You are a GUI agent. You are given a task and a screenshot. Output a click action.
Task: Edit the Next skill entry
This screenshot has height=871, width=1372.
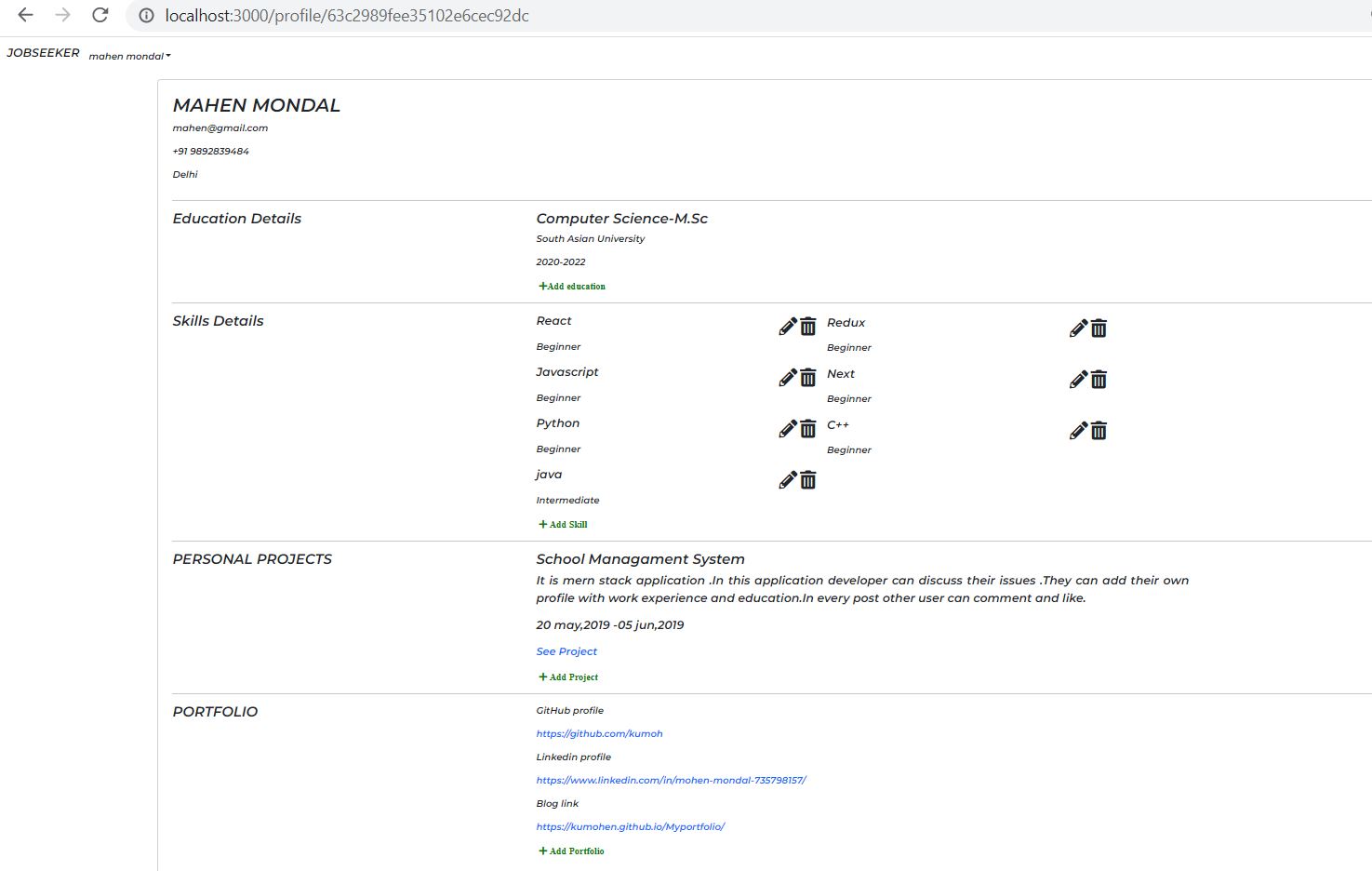tap(1077, 380)
